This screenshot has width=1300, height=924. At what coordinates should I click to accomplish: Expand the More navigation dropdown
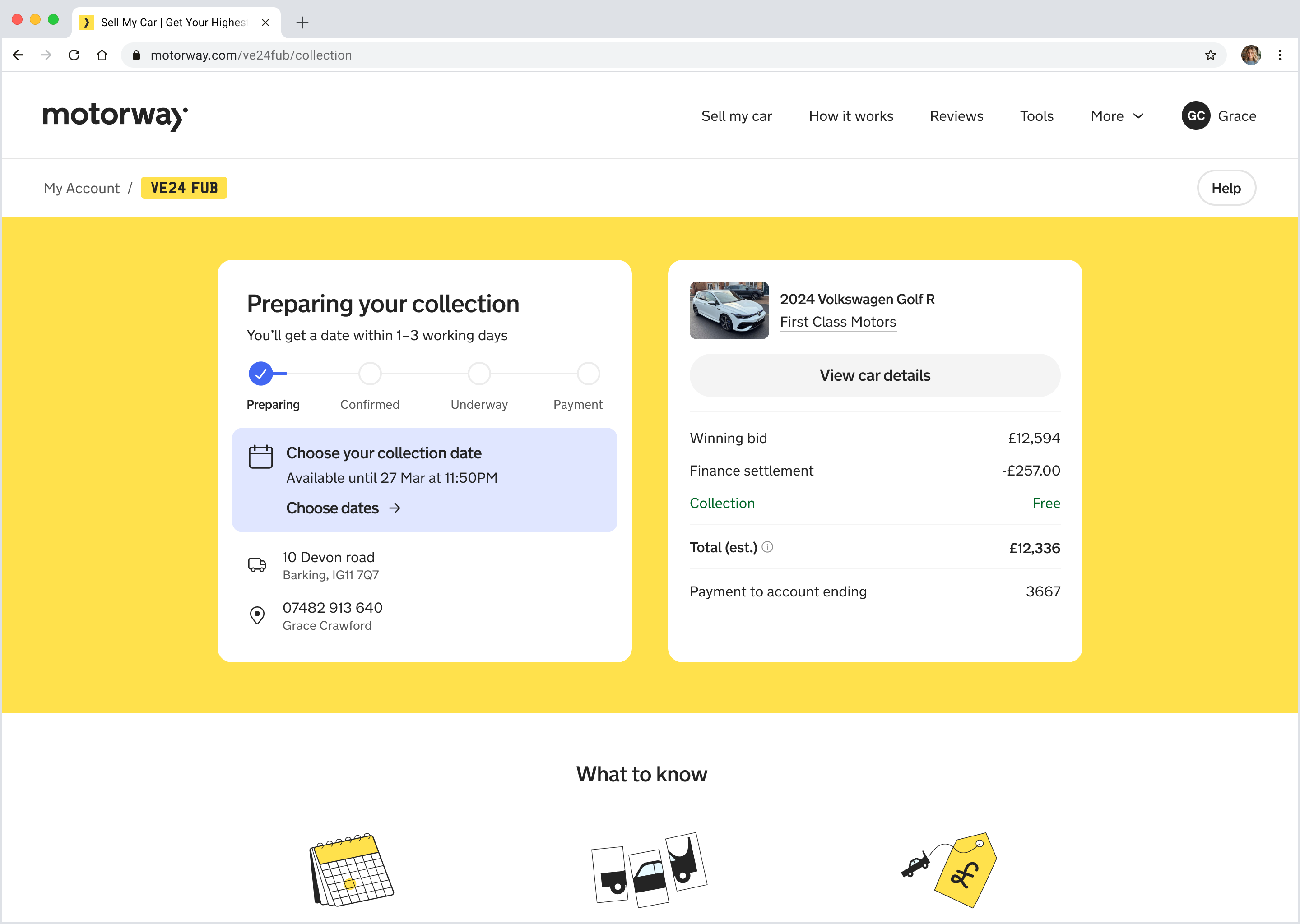(1117, 116)
